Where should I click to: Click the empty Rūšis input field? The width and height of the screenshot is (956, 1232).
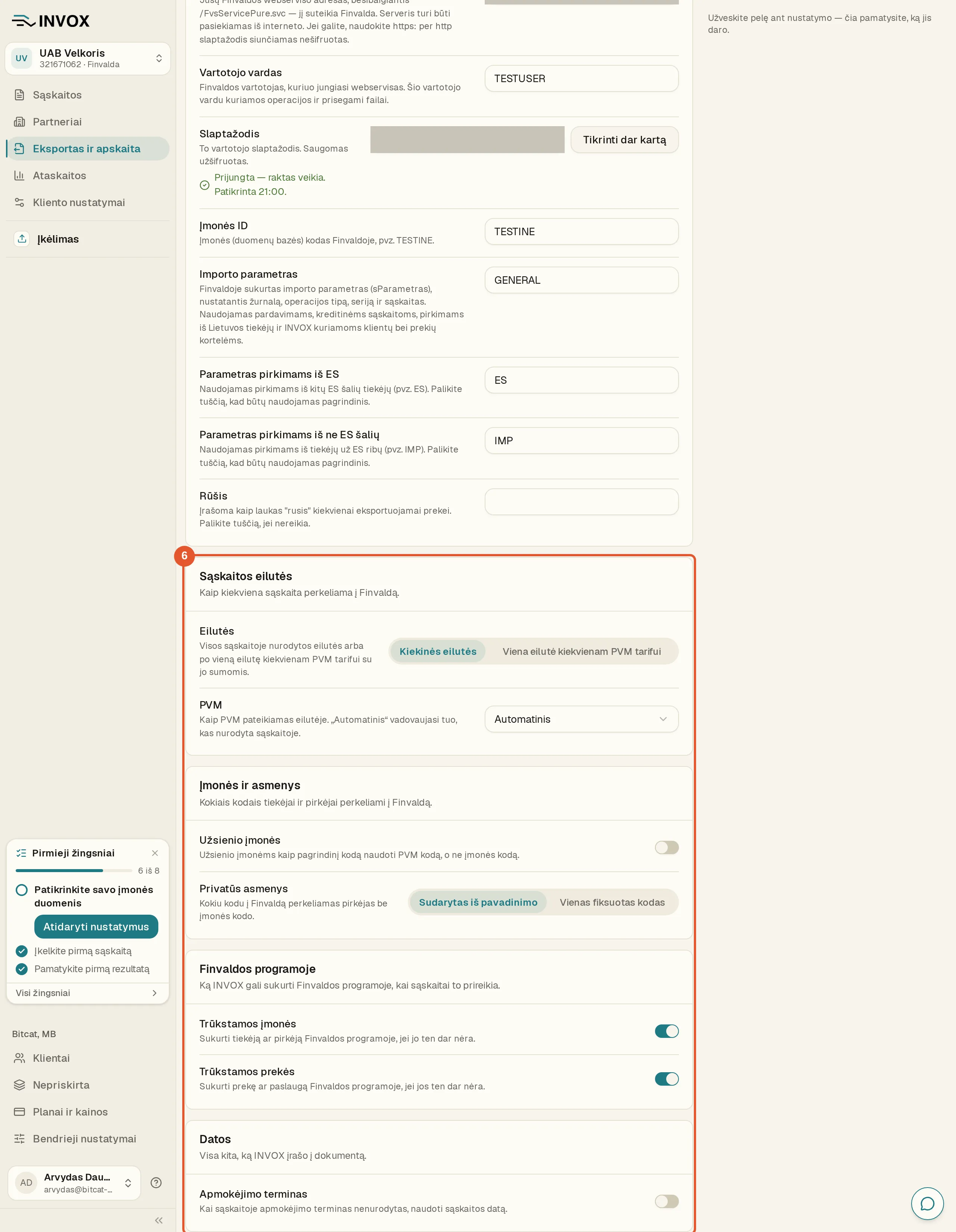point(581,501)
